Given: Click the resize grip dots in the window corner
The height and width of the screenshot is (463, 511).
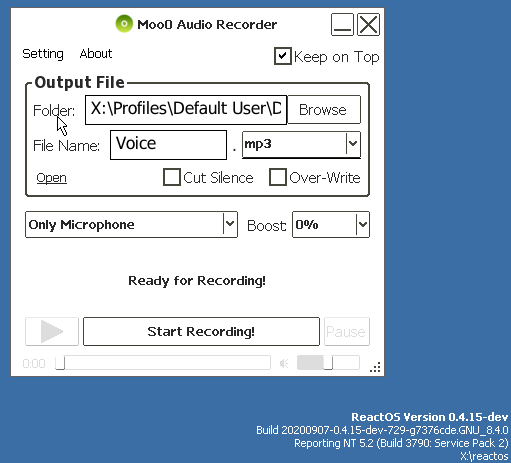Looking at the screenshot, I should click(x=375, y=367).
